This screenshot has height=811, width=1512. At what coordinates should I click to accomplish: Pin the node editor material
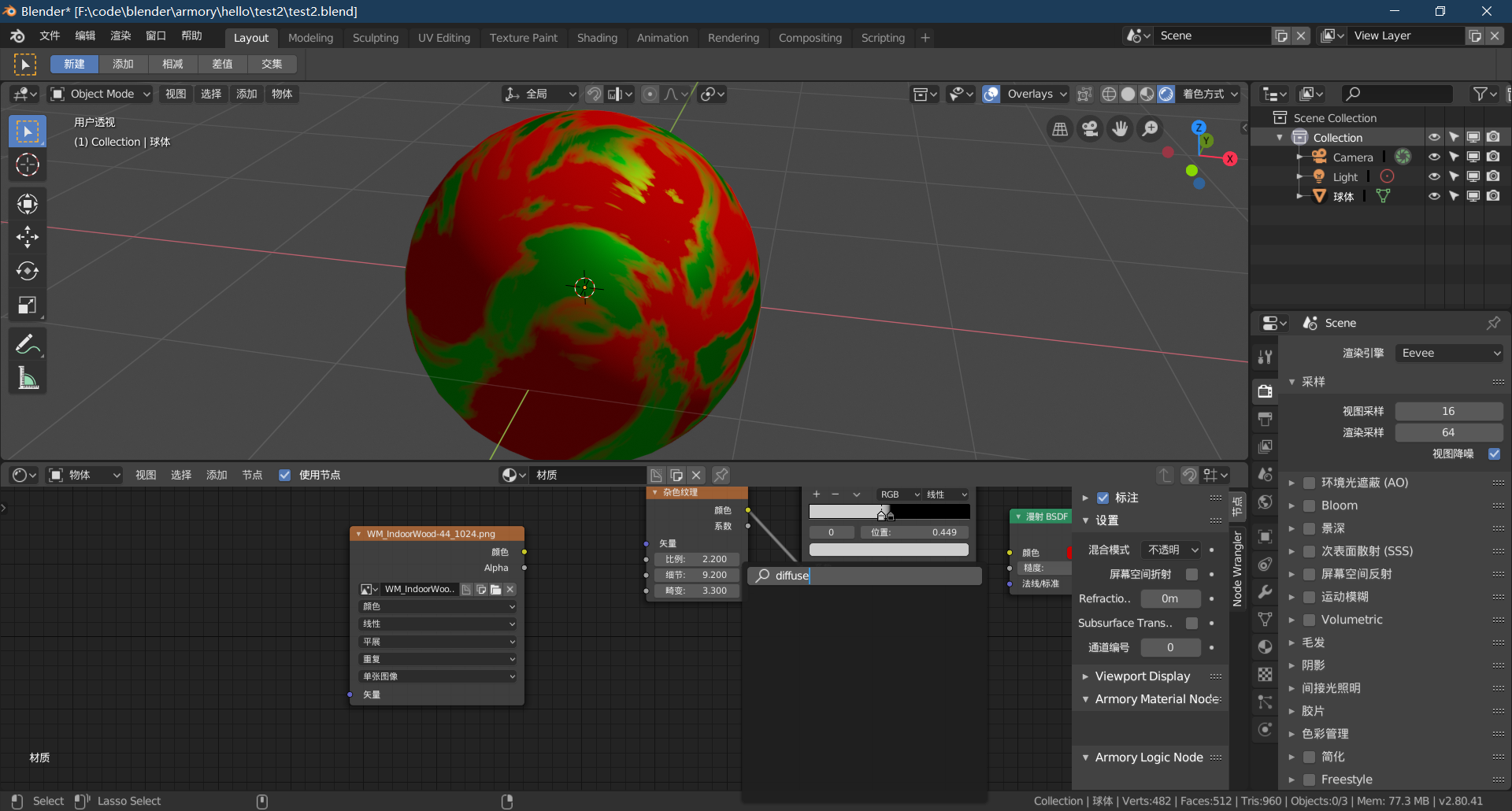pos(721,475)
